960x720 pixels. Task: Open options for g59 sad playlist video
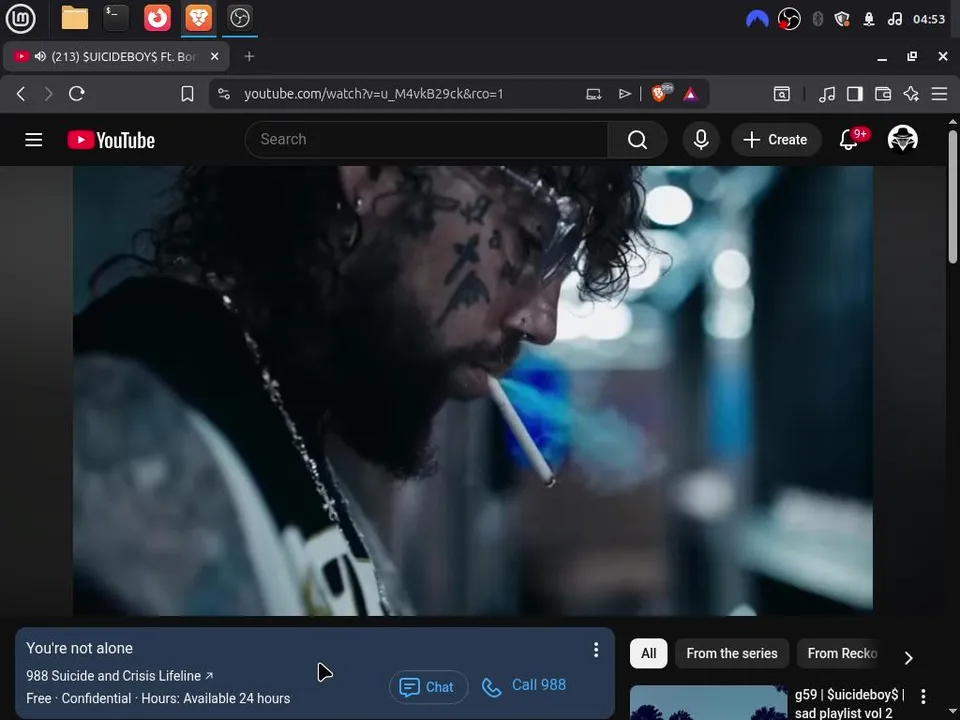(923, 696)
